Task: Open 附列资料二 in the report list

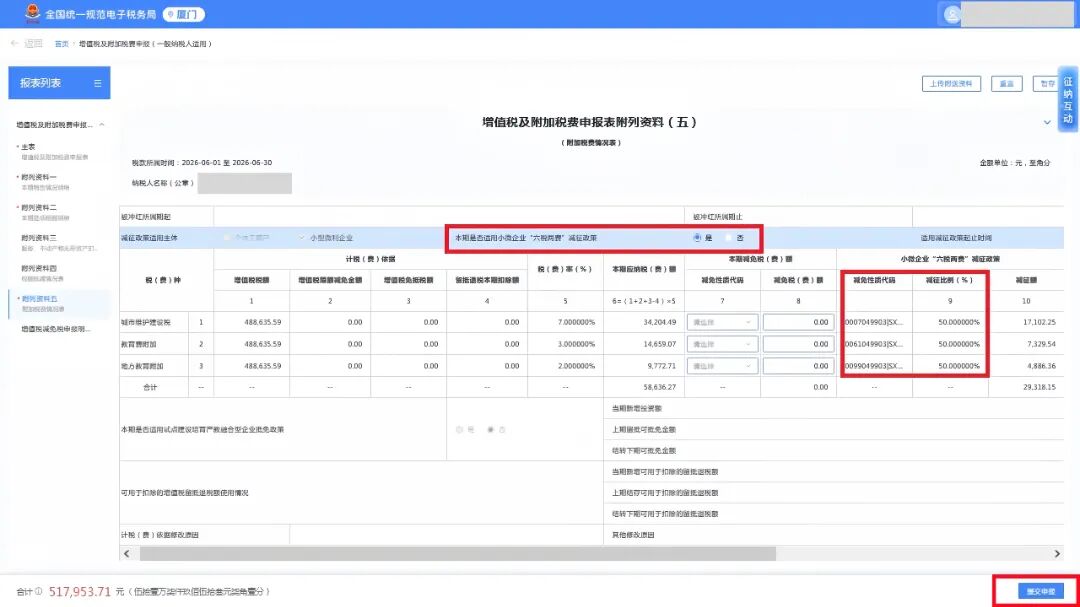Action: [x=45, y=212]
